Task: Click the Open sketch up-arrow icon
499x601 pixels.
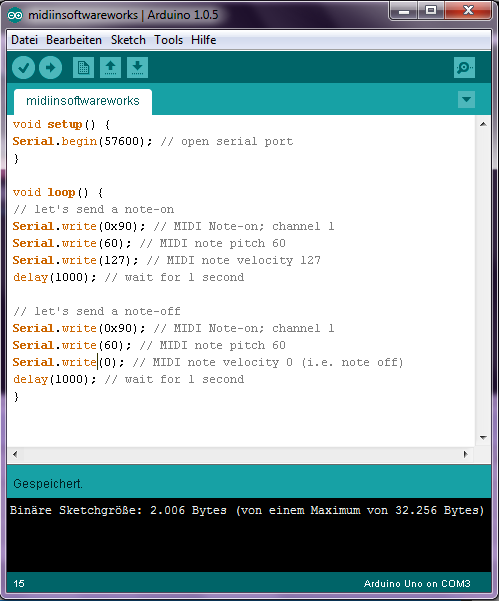Action: [110, 68]
